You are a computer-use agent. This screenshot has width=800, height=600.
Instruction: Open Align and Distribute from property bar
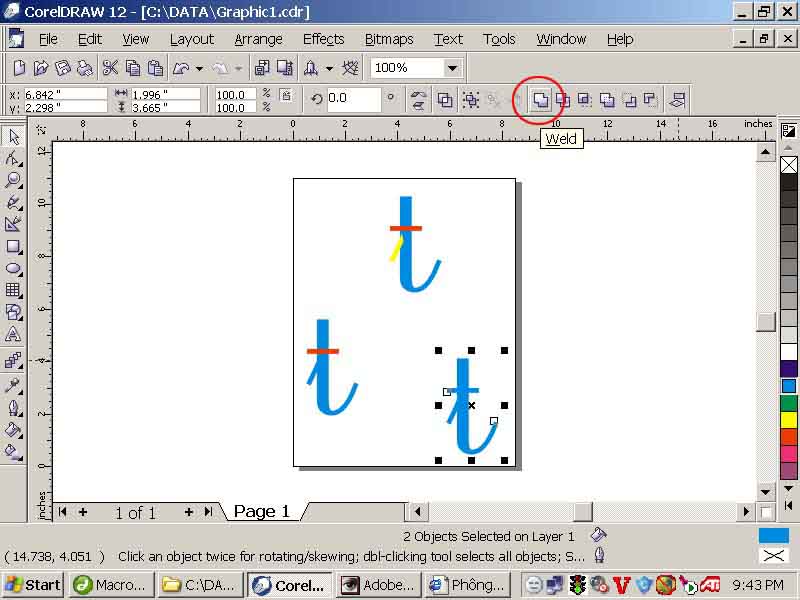pos(678,99)
